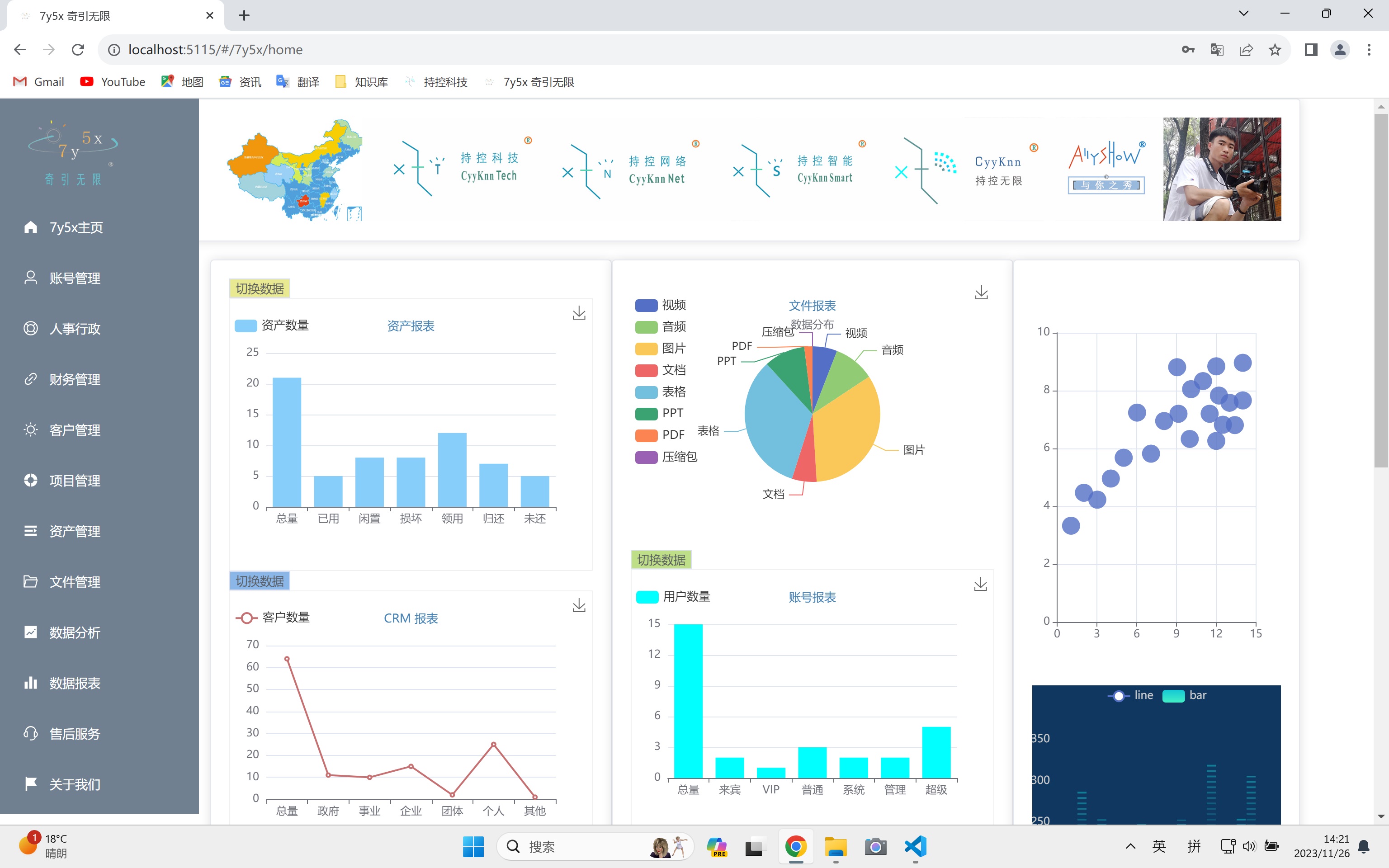1389x868 pixels.
Task: Go to 数据报表 sidebar menu
Action: click(x=75, y=683)
